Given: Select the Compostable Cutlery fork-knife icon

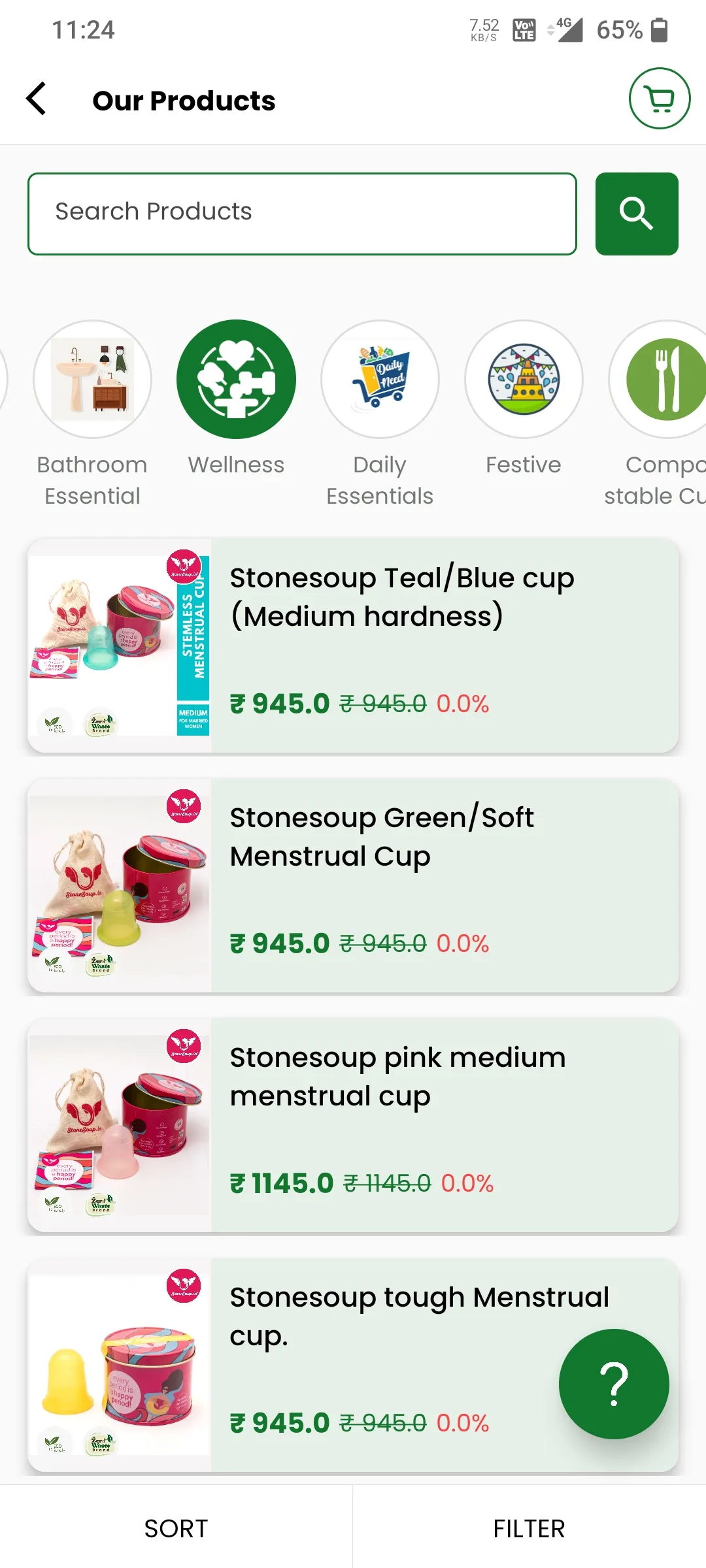Looking at the screenshot, I should click(660, 379).
